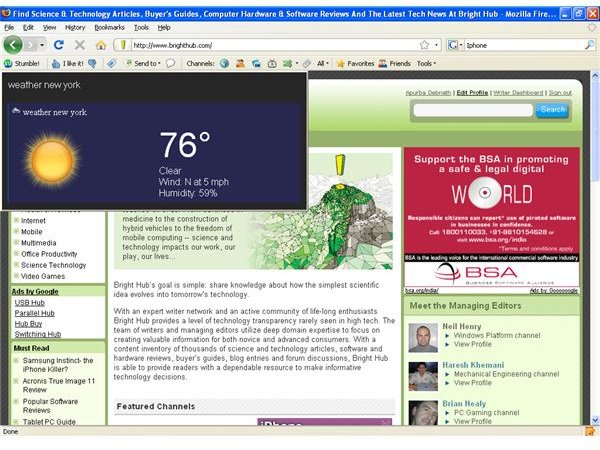The image size is (600, 450).
Task: Open the Bookmarks menu
Action: point(109,28)
